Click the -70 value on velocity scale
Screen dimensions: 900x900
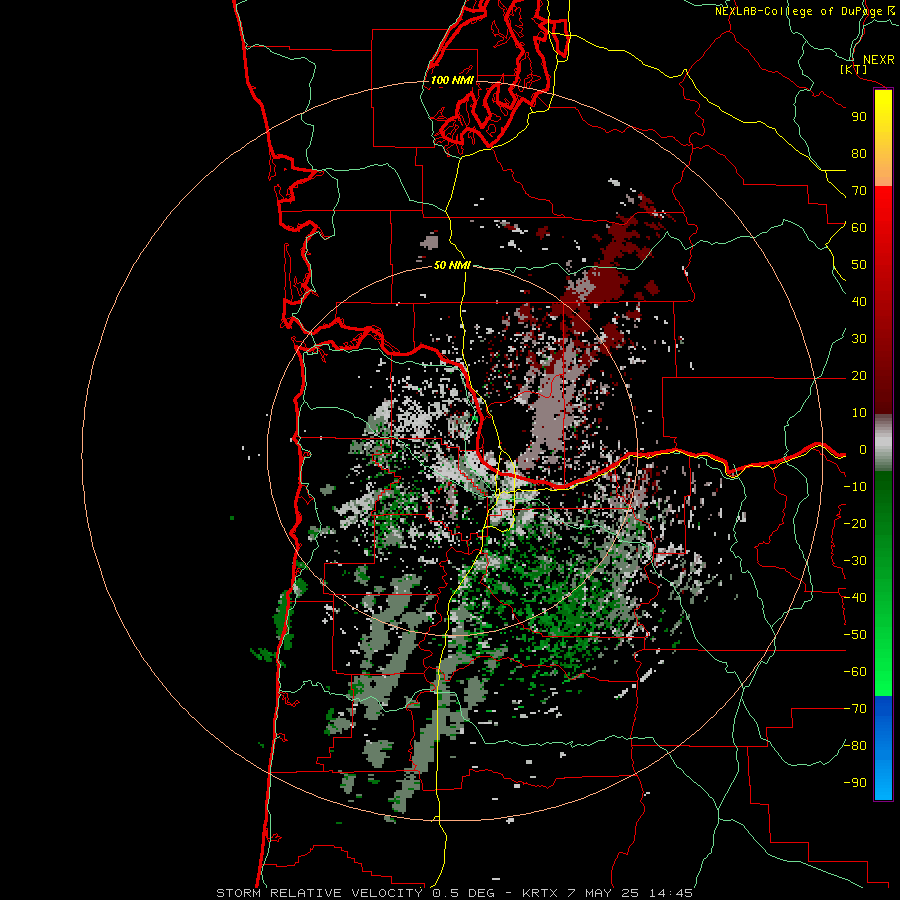pos(855,709)
